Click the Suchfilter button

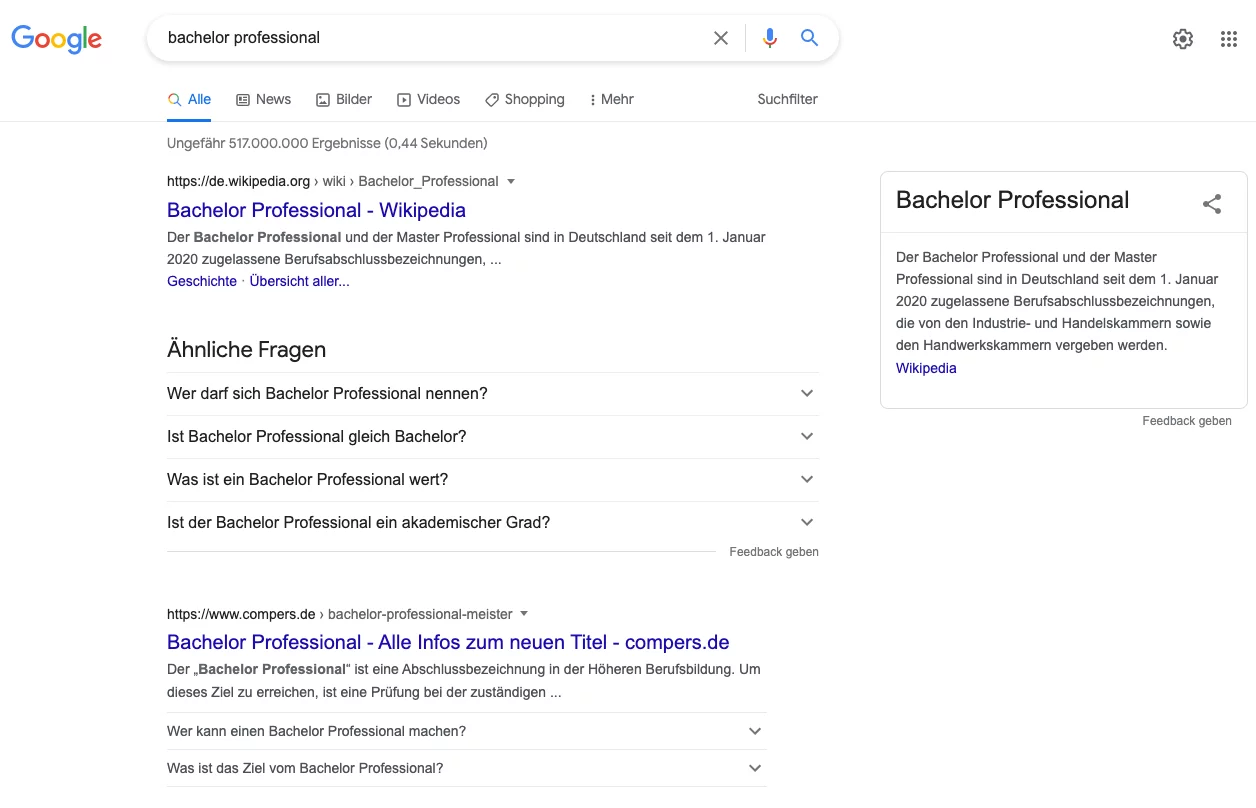(x=788, y=99)
